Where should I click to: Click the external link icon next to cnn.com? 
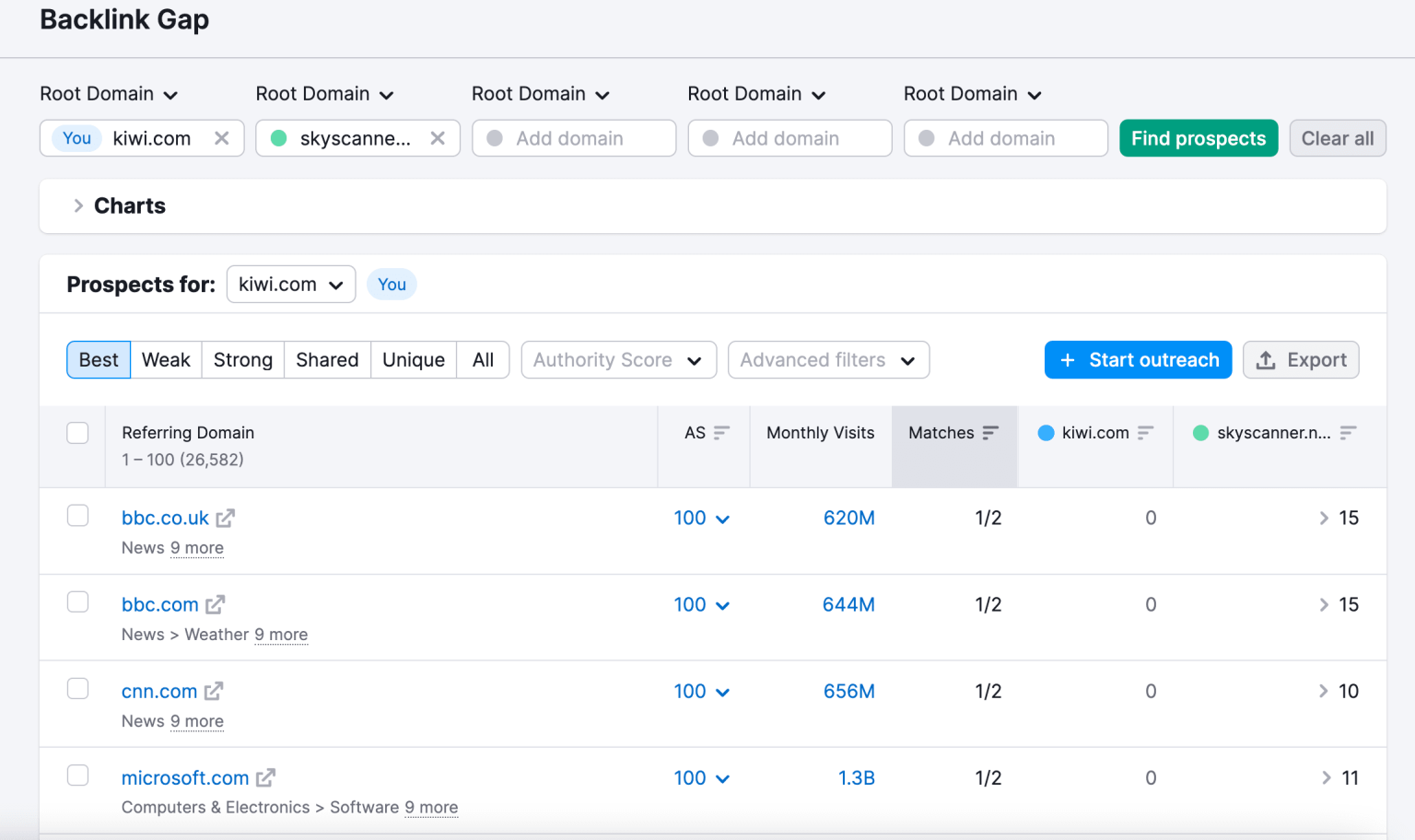click(x=215, y=691)
